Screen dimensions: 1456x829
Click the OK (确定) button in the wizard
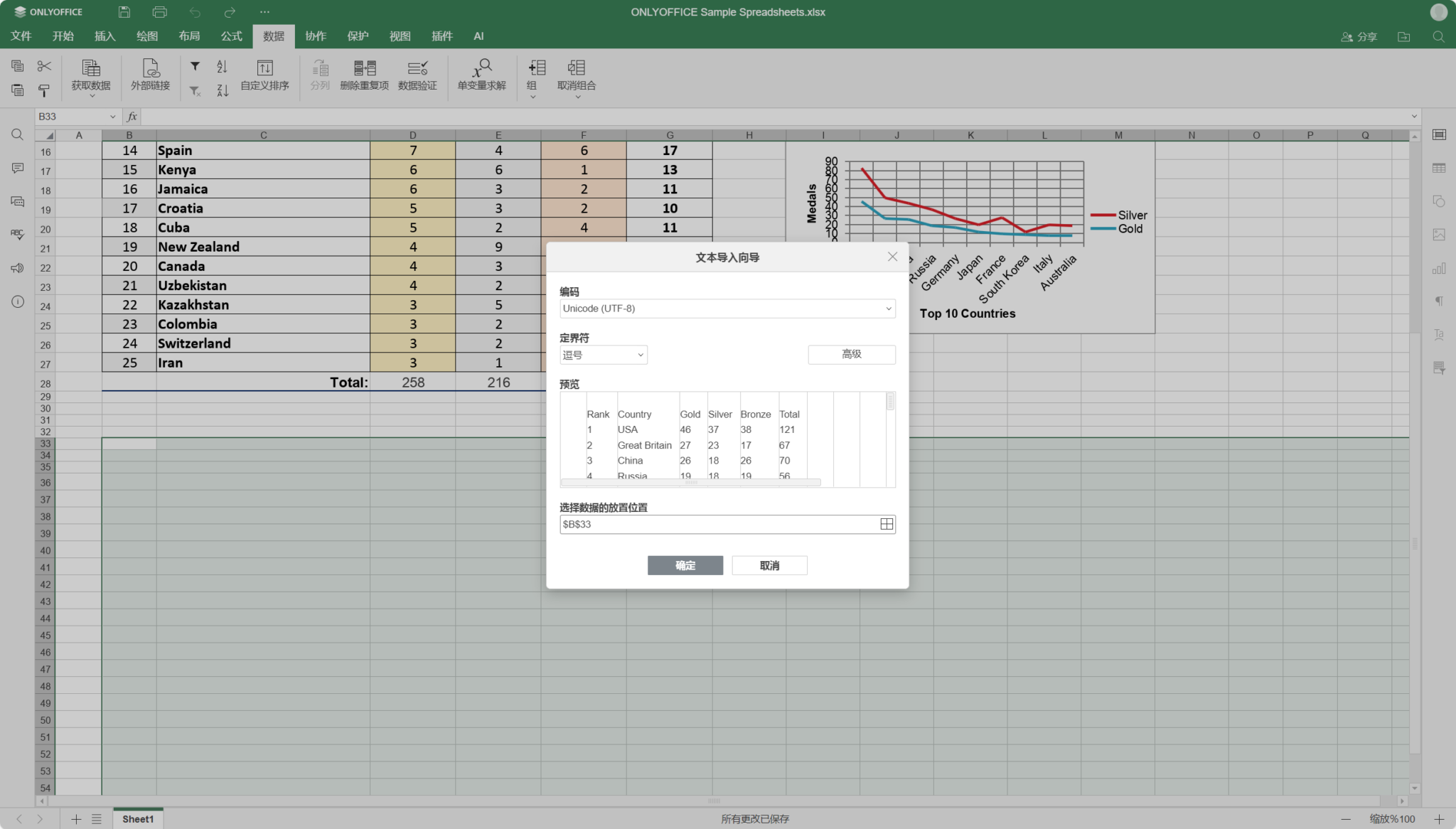(685, 565)
